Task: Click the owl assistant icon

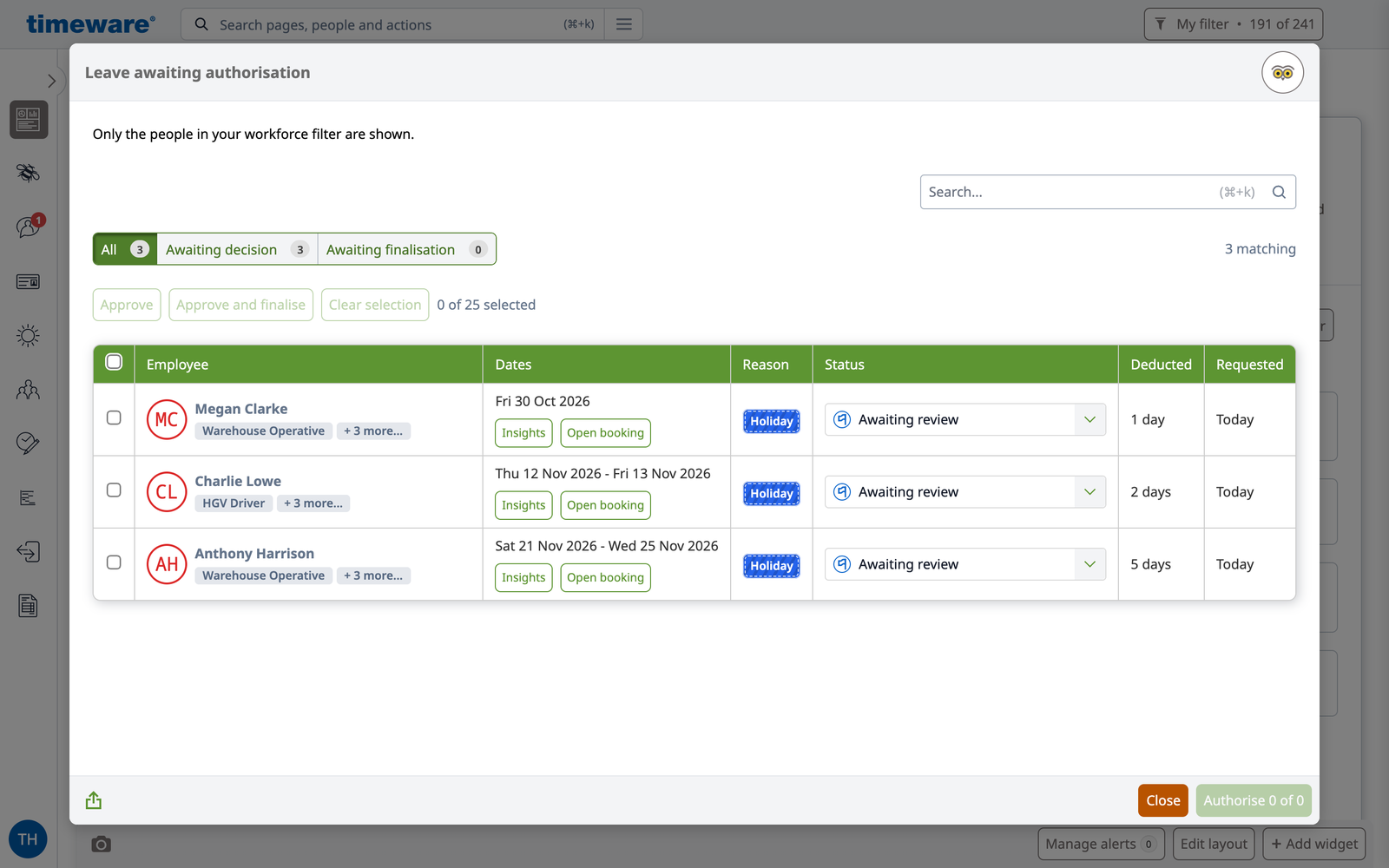Action: [x=1282, y=73]
